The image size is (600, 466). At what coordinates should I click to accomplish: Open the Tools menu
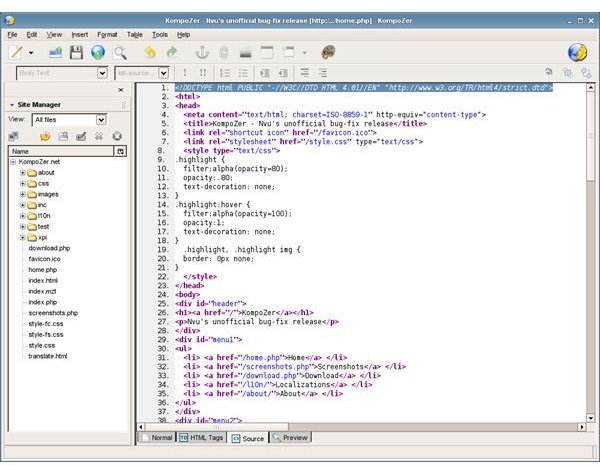click(160, 35)
